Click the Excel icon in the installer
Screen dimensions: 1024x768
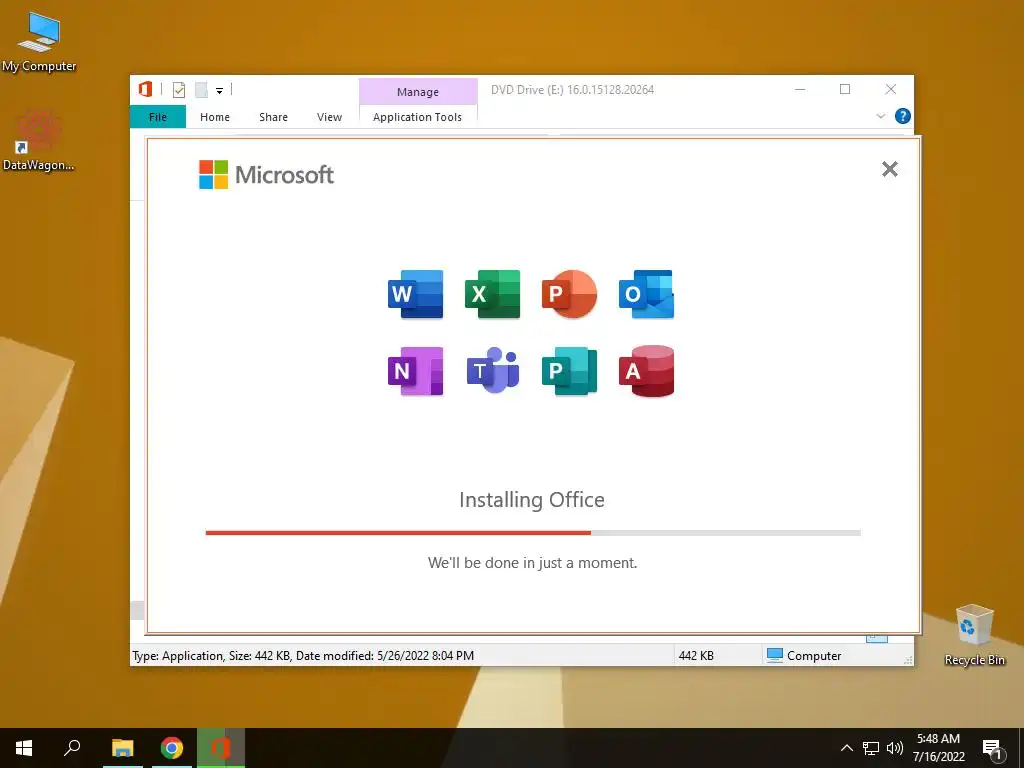point(492,294)
